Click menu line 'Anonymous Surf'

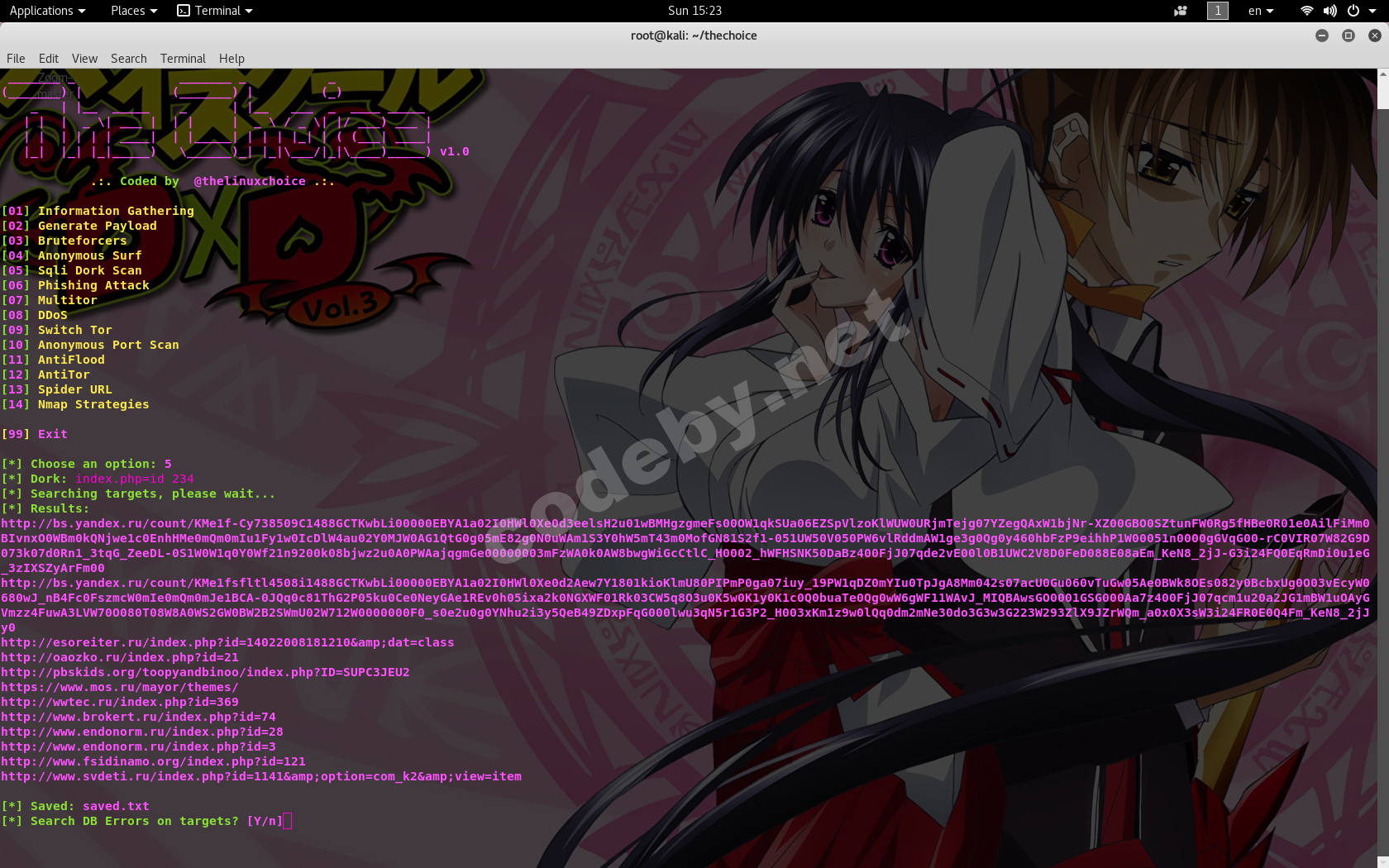point(72,255)
